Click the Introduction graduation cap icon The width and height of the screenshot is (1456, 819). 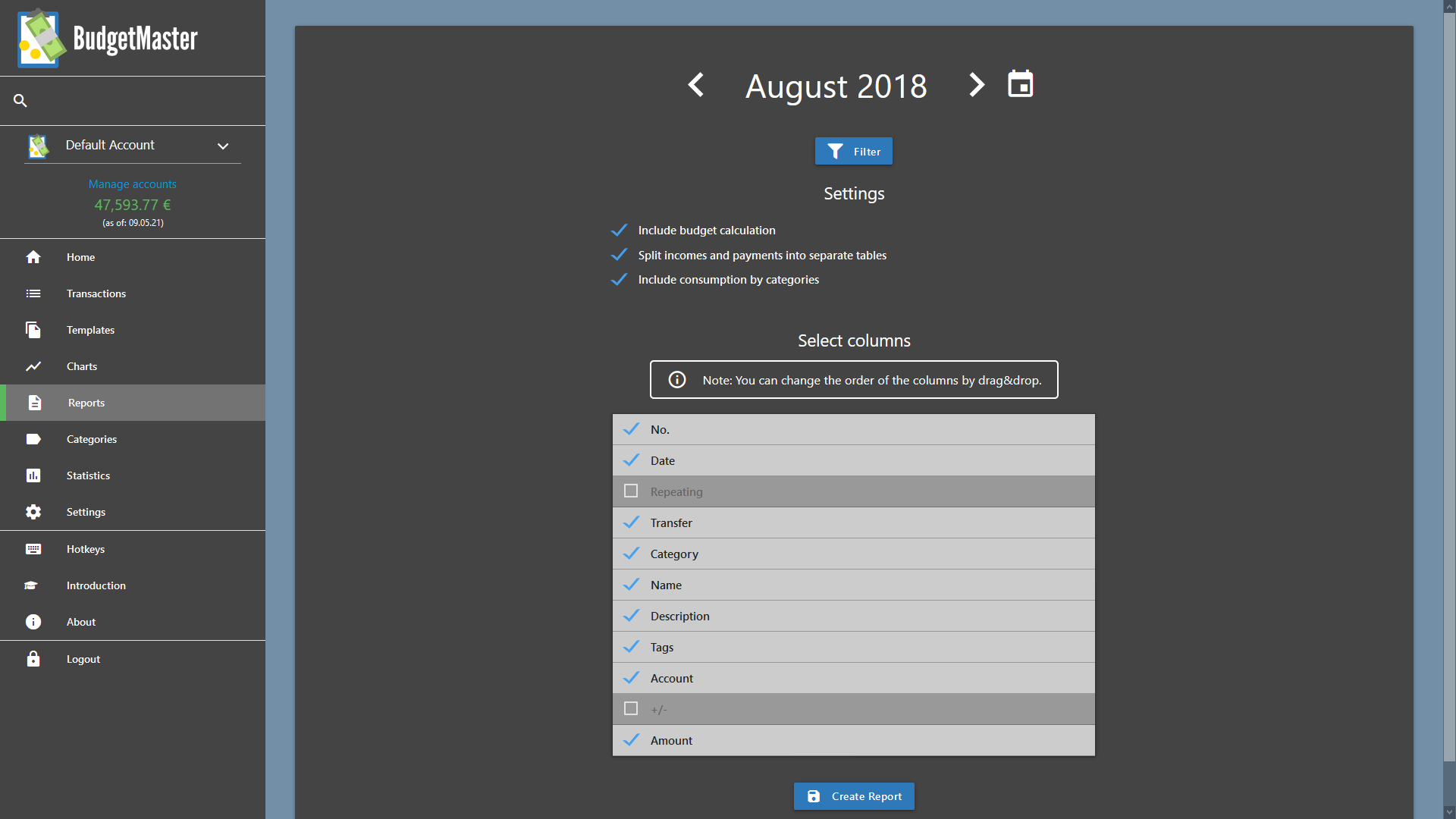(x=31, y=585)
